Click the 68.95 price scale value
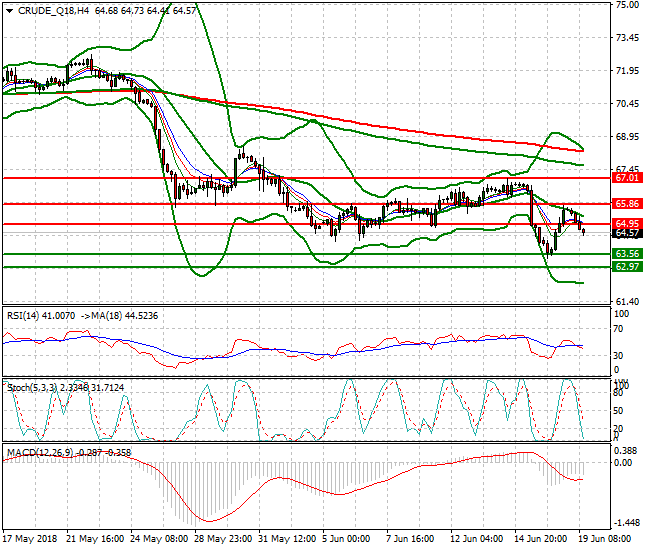This screenshot has height=550, width=650. click(628, 137)
